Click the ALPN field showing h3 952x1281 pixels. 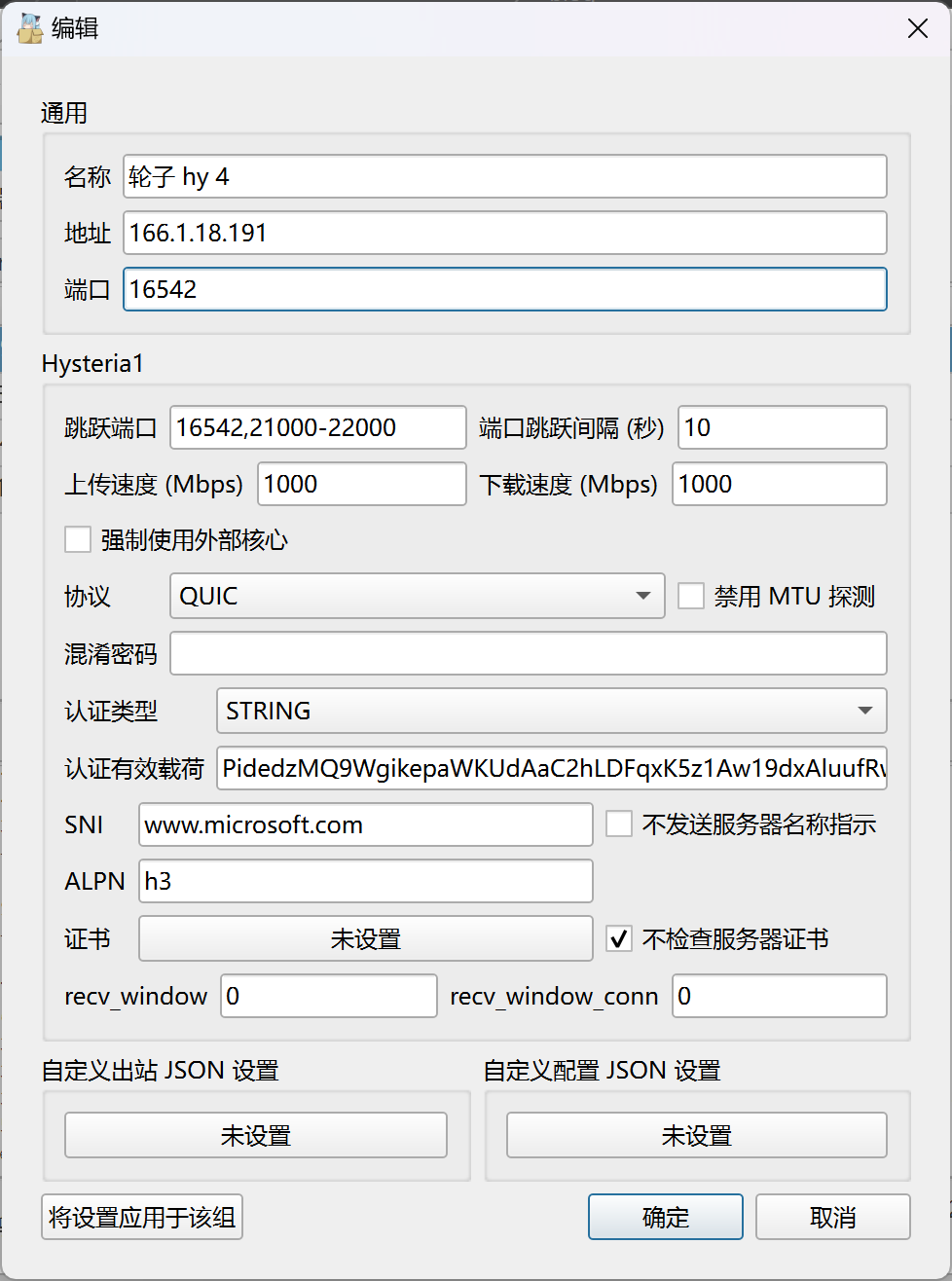(x=366, y=881)
